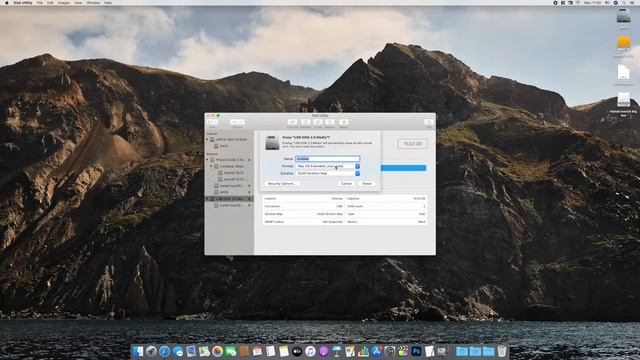Open the Images menu
The width and height of the screenshot is (640, 360).
coord(64,3)
